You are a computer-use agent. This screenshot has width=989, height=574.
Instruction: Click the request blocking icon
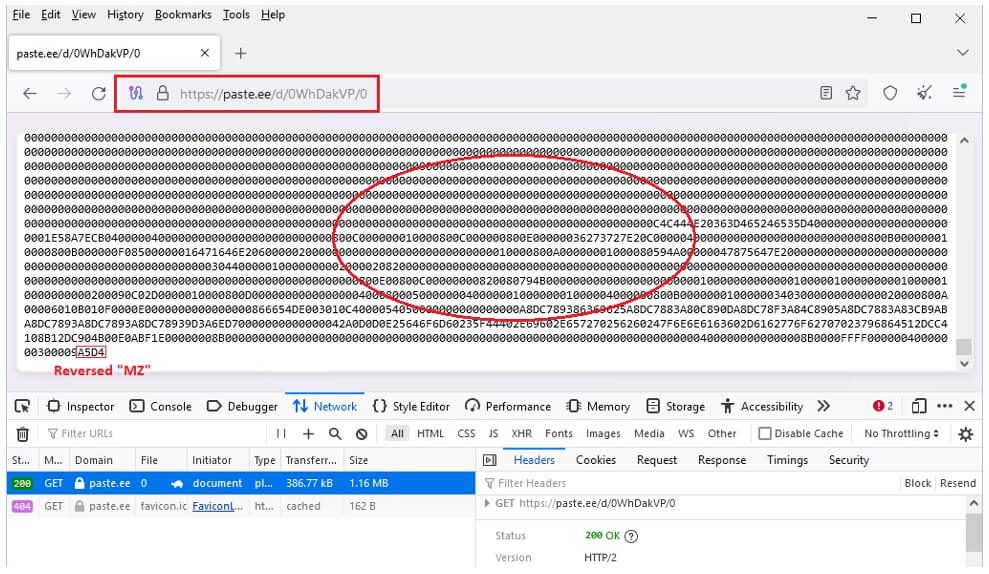pos(361,434)
